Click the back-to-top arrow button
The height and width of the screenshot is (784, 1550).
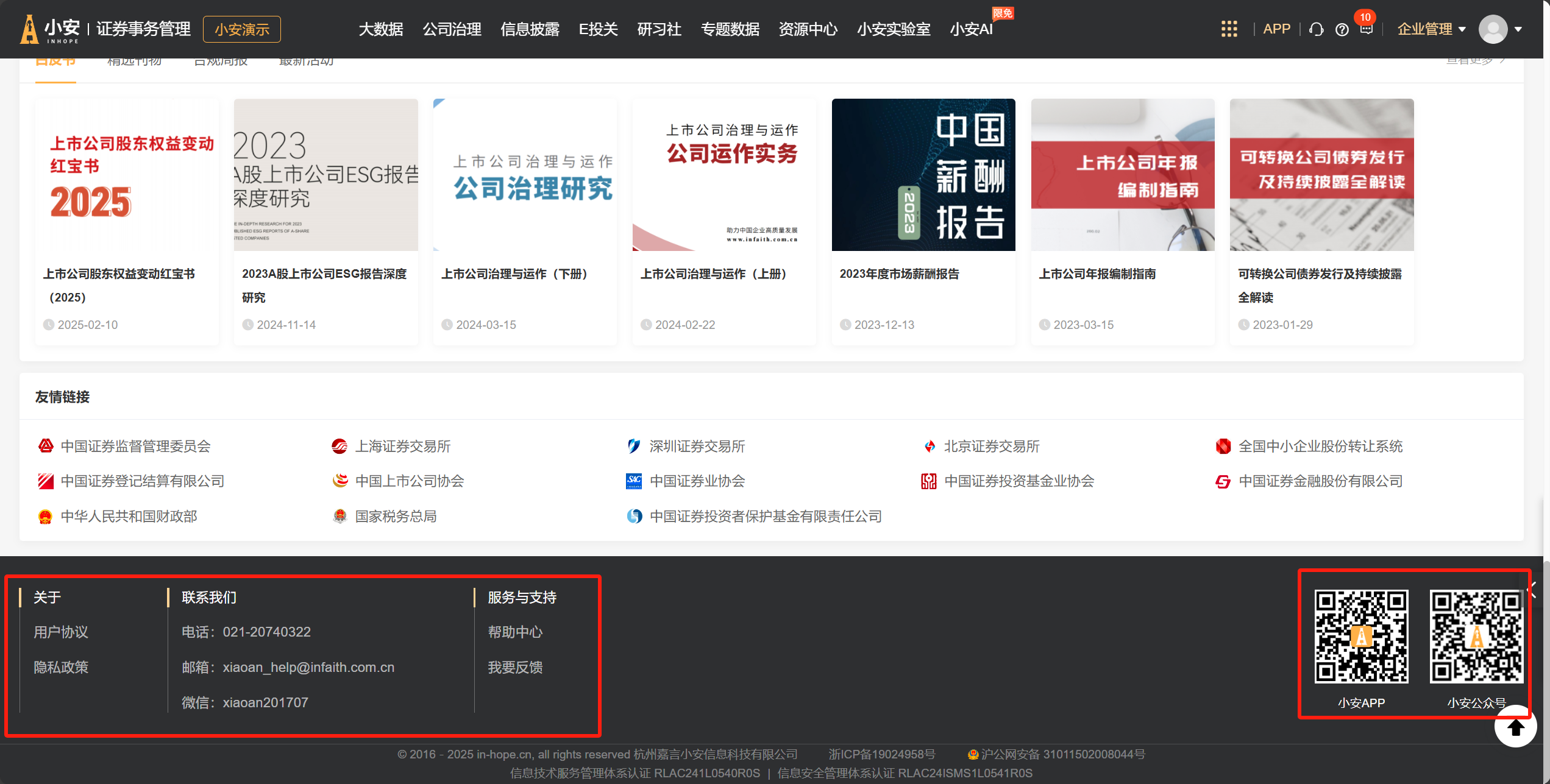click(1515, 727)
